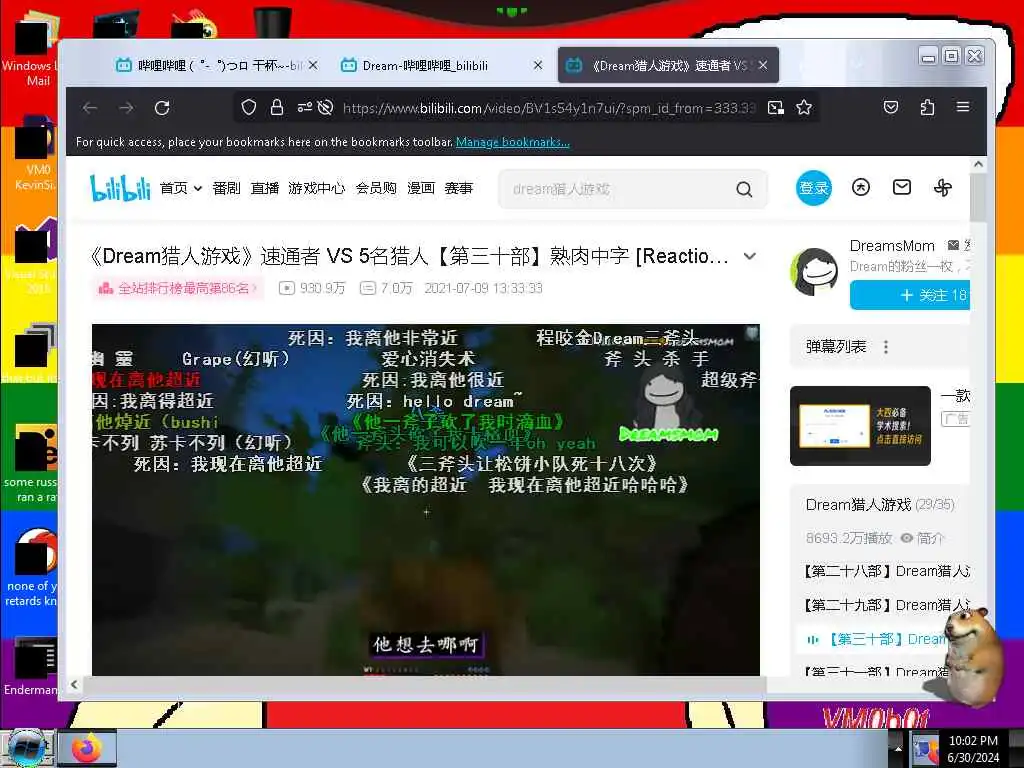This screenshot has width=1024, height=768.
Task: Click the bilibili logo
Action: point(120,188)
